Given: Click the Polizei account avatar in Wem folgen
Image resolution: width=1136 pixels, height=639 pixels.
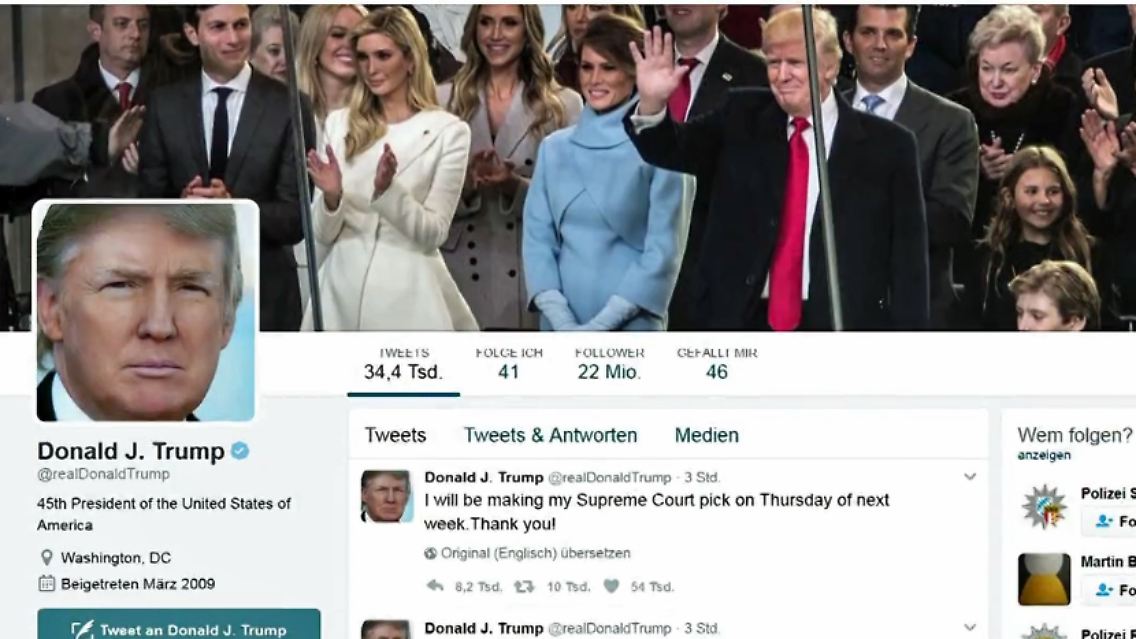Looking at the screenshot, I should 1044,506.
